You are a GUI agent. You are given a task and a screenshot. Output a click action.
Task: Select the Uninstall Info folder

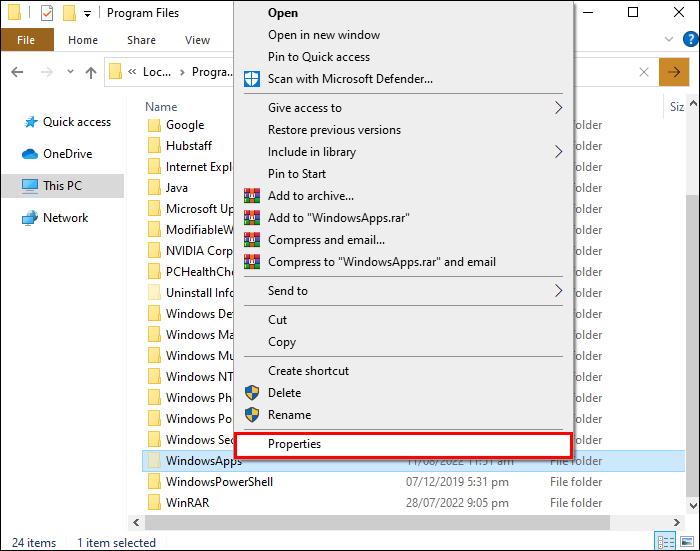click(x=199, y=293)
